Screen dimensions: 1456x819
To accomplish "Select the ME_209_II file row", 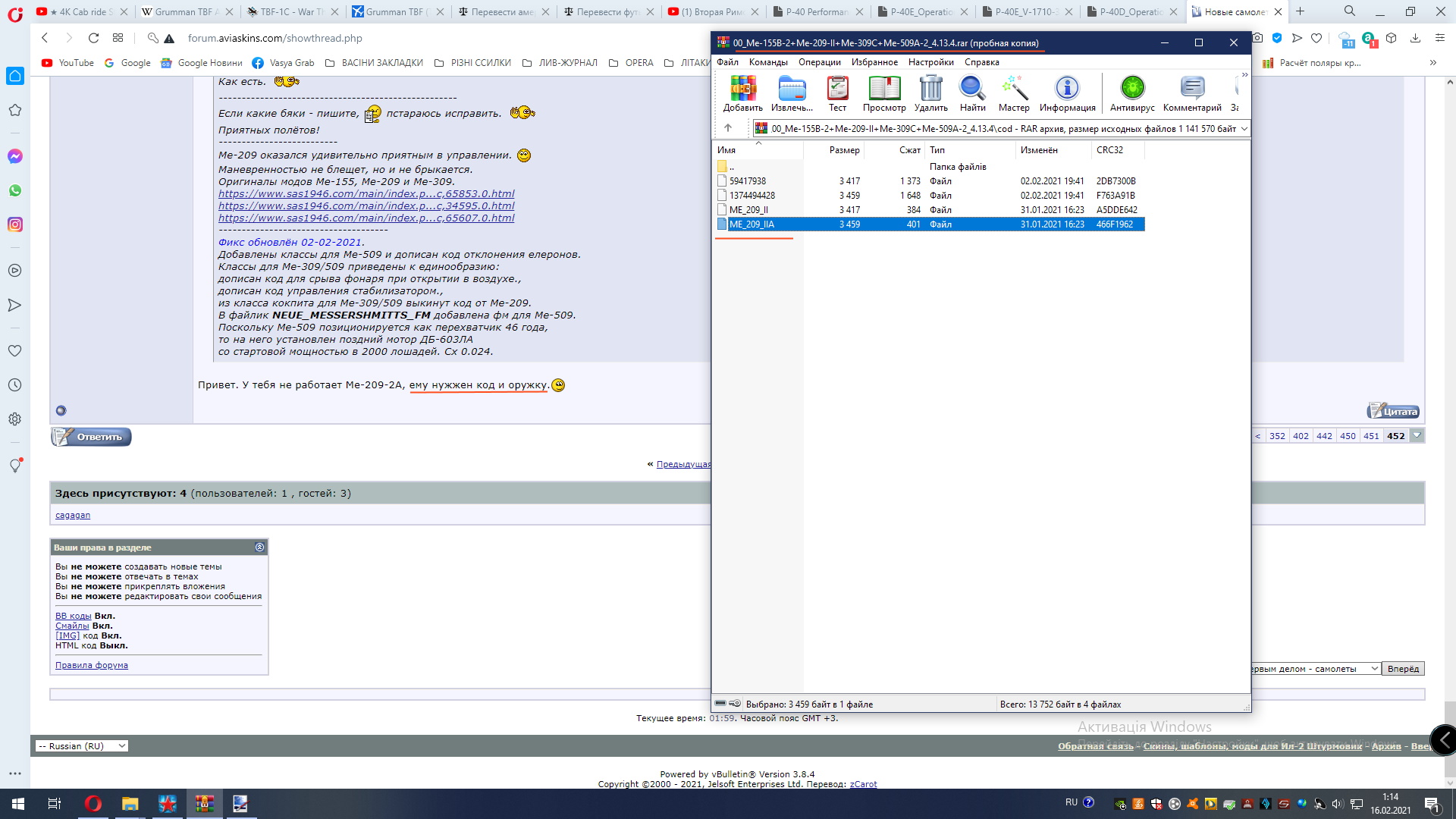I will click(748, 210).
